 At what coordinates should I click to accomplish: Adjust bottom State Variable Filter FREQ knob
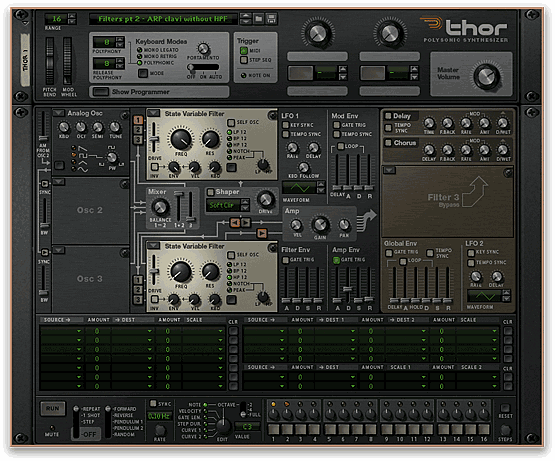pos(181,272)
